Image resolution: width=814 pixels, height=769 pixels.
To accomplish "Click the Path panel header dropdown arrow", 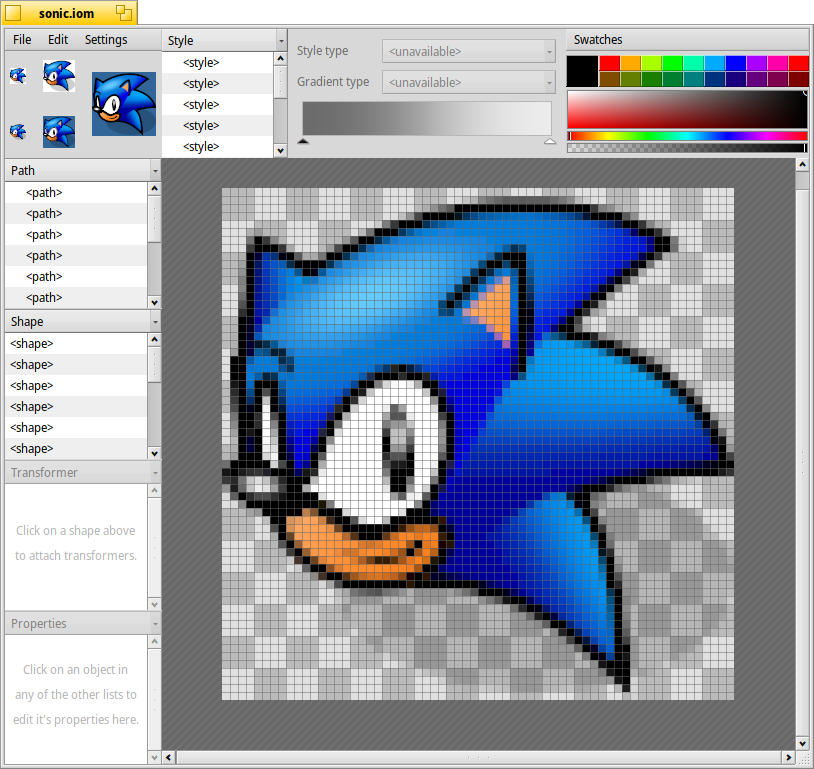I will point(154,170).
